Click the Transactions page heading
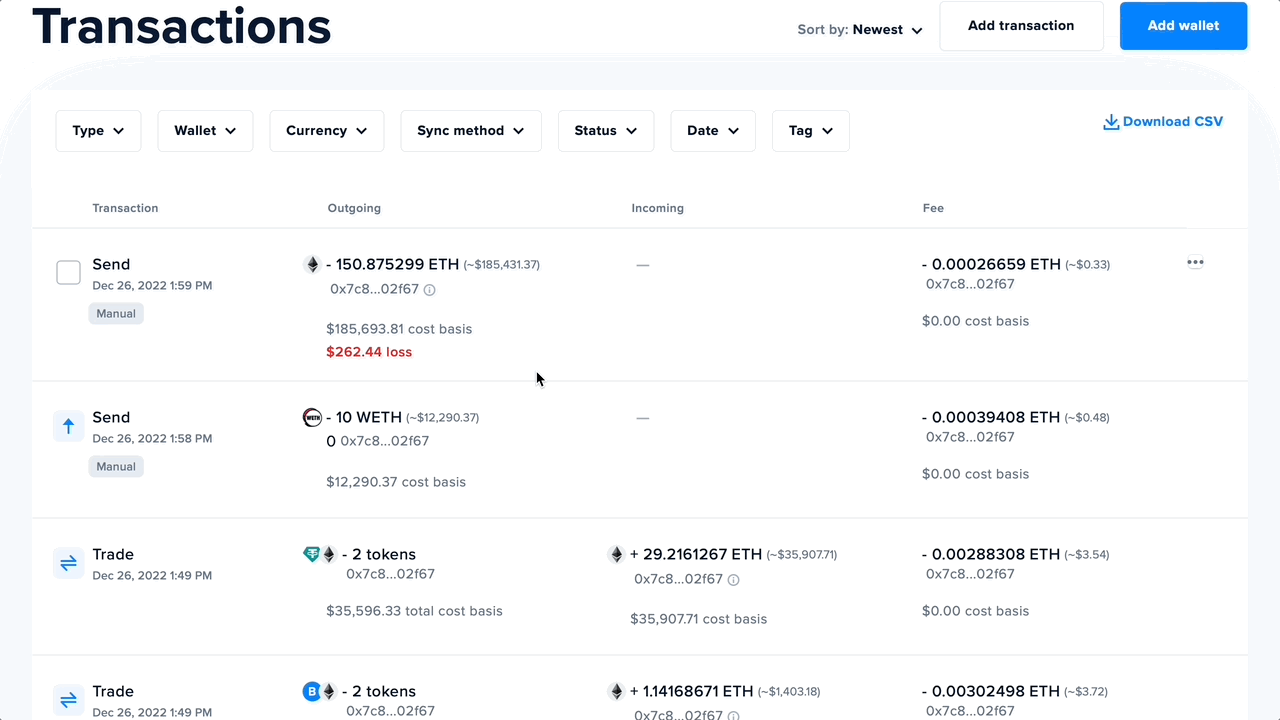 pos(182,26)
